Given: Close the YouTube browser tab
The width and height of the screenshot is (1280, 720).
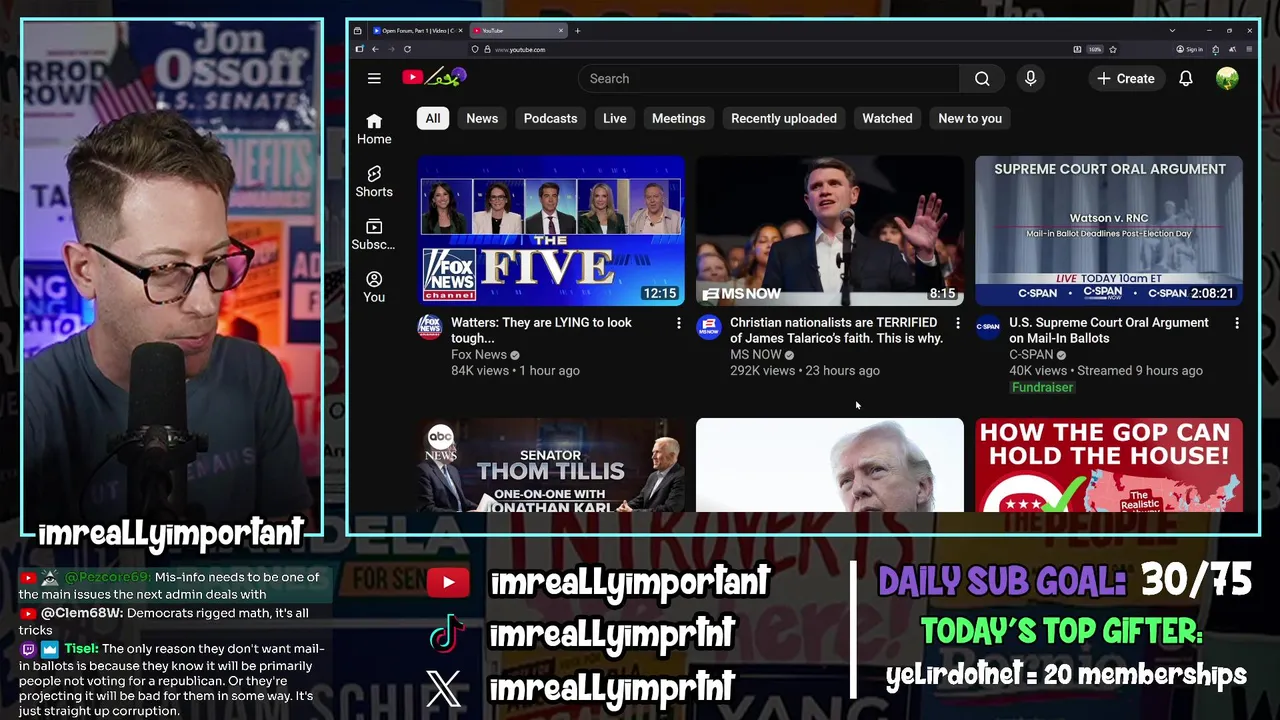Looking at the screenshot, I should click(560, 31).
